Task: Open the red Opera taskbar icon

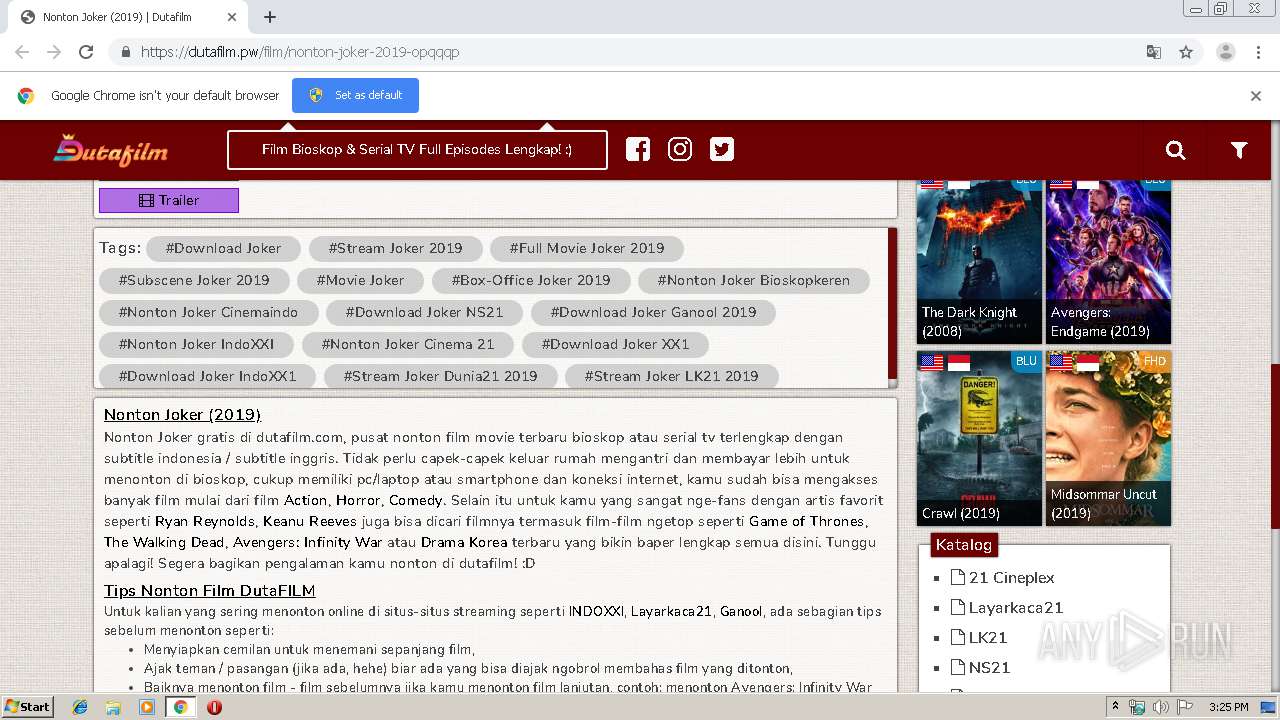Action: coord(214,707)
